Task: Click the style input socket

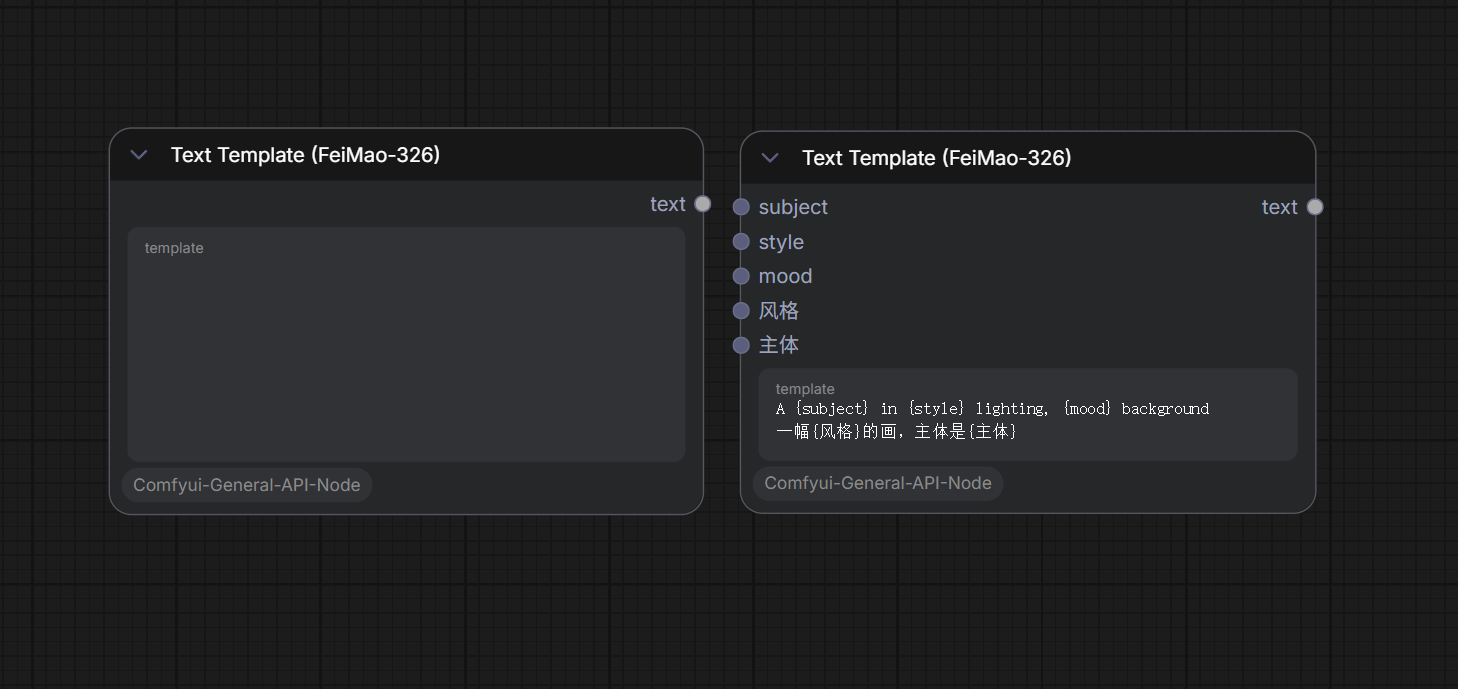Action: [x=741, y=242]
